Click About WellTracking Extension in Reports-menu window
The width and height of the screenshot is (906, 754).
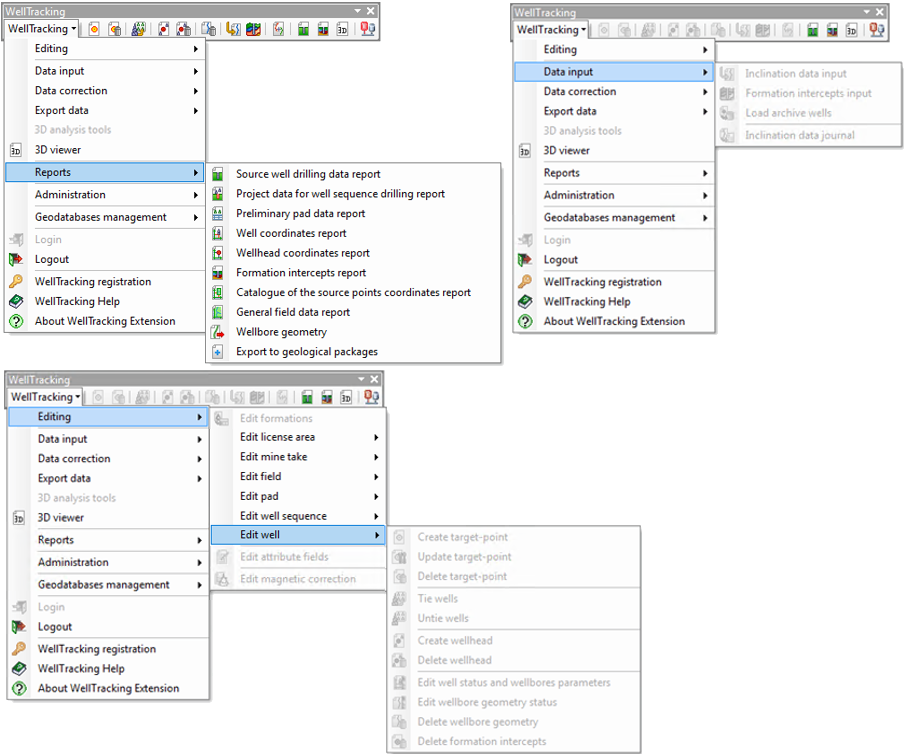pyautogui.click(x=105, y=321)
